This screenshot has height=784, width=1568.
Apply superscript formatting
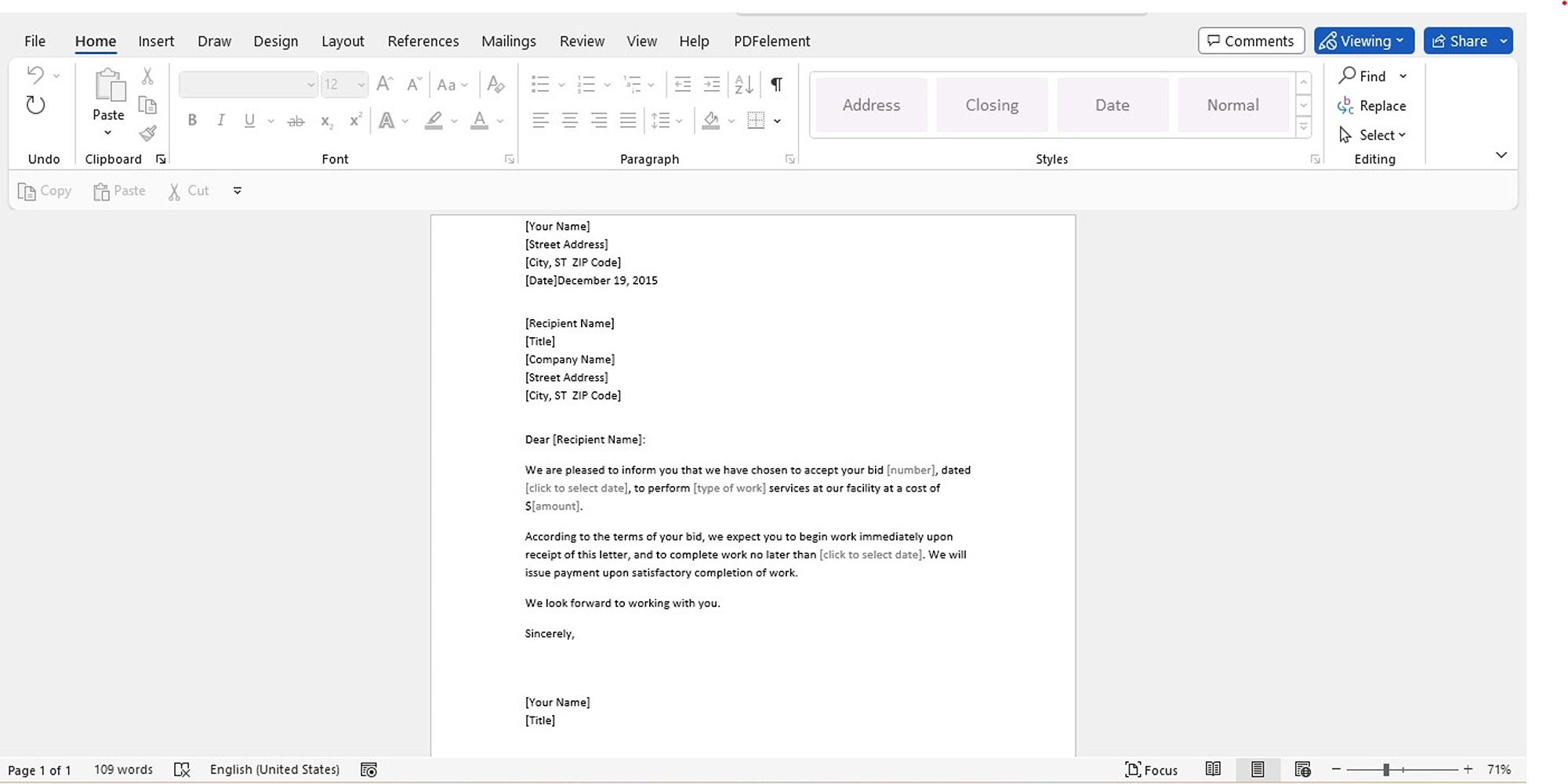(x=355, y=120)
